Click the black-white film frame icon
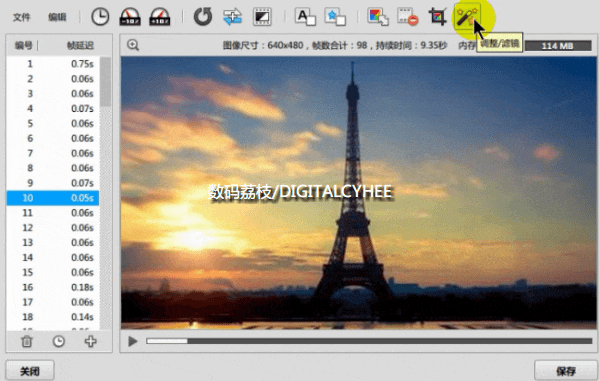 point(262,17)
